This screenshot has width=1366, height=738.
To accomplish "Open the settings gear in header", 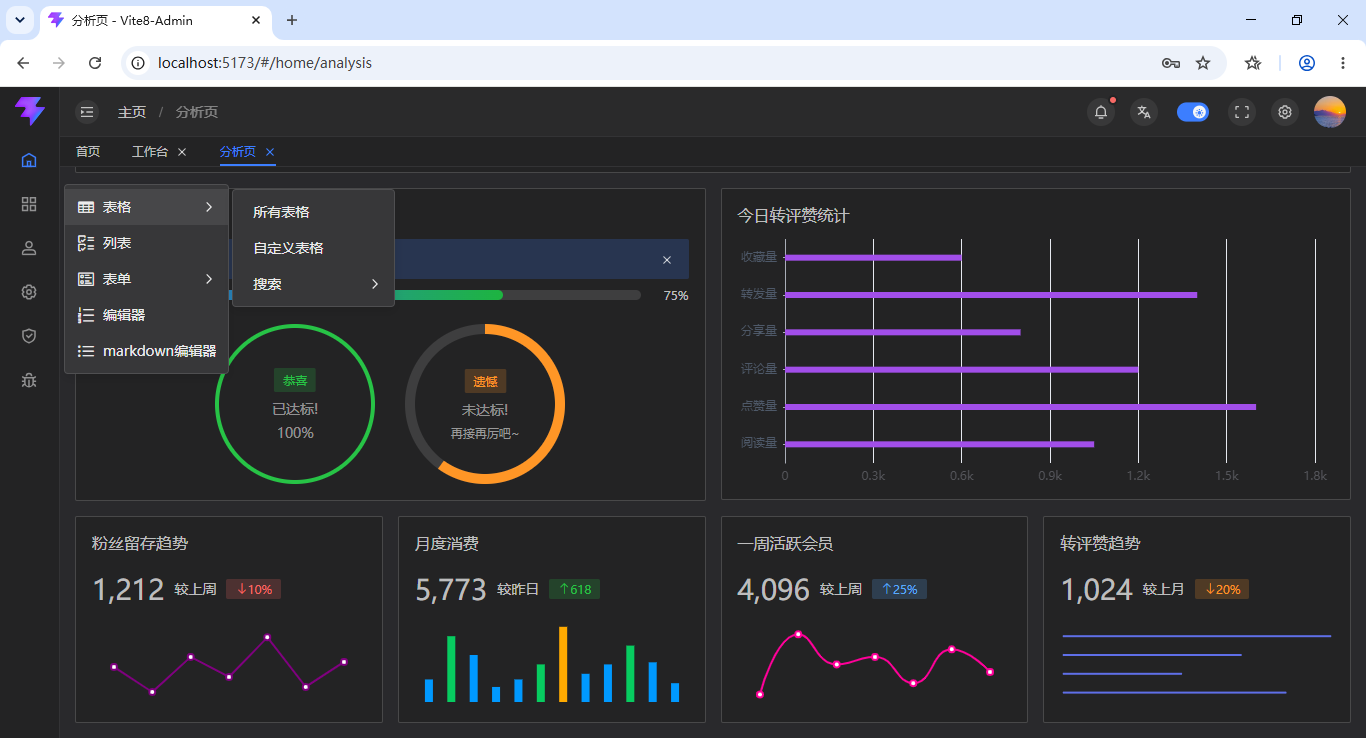I will point(1285,112).
